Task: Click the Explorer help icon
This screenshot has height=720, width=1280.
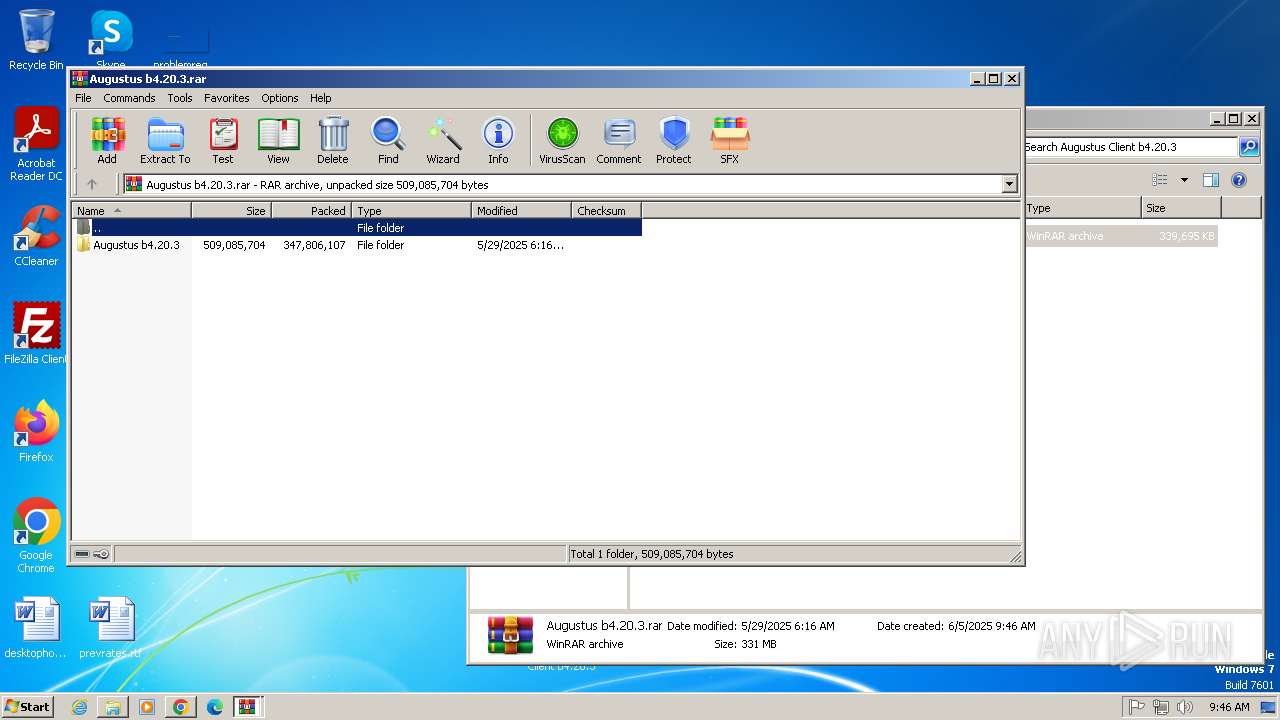Action: [x=1239, y=180]
